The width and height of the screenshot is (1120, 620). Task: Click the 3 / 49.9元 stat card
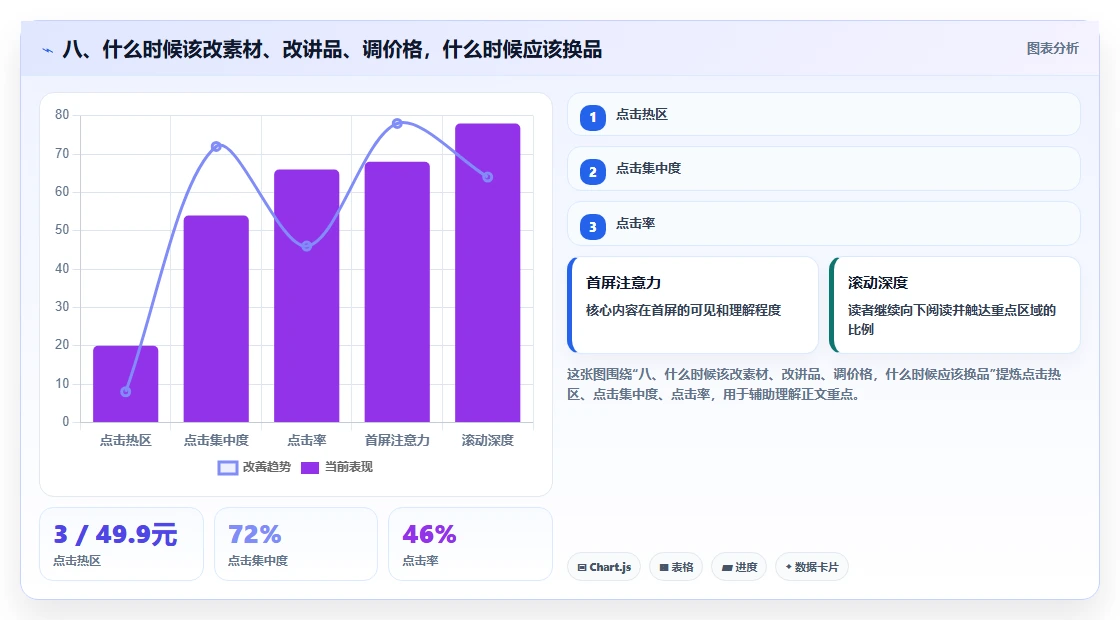[121, 544]
